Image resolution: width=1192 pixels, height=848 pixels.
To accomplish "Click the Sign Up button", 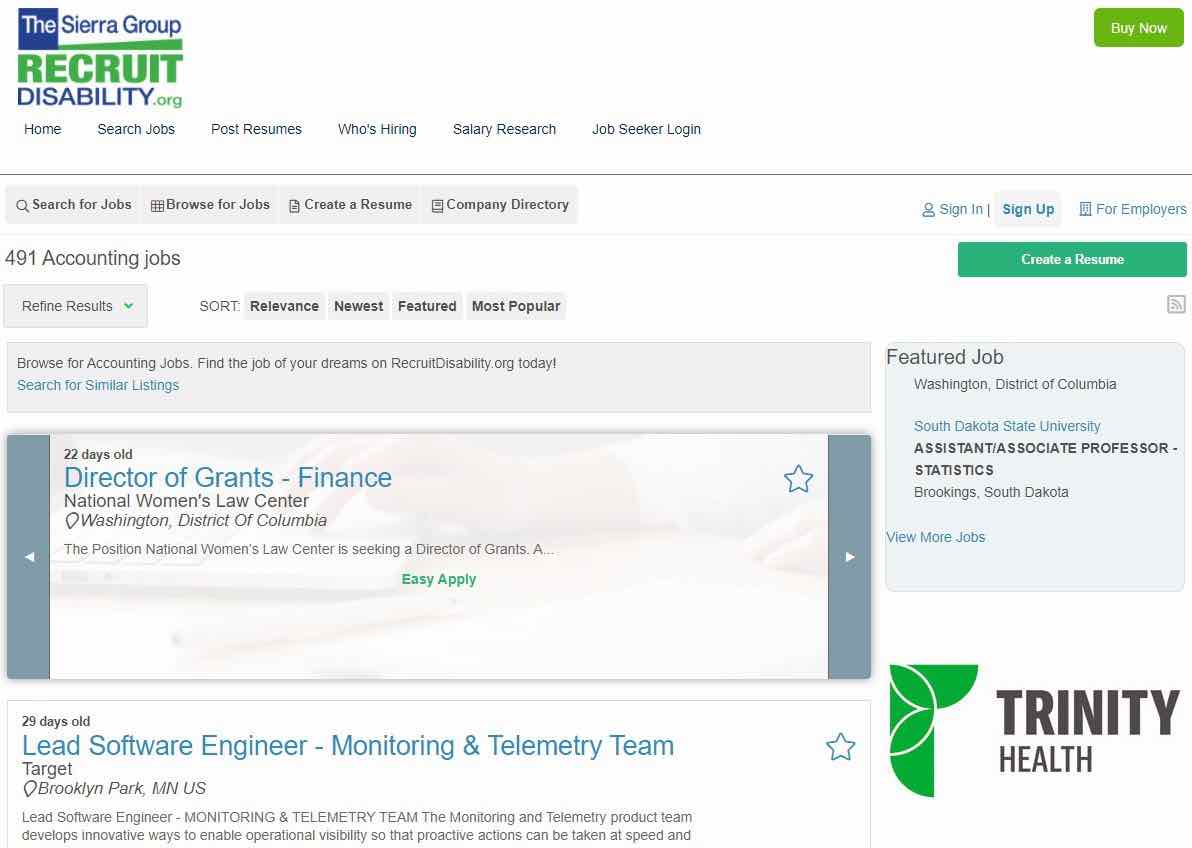I will pos(1028,209).
